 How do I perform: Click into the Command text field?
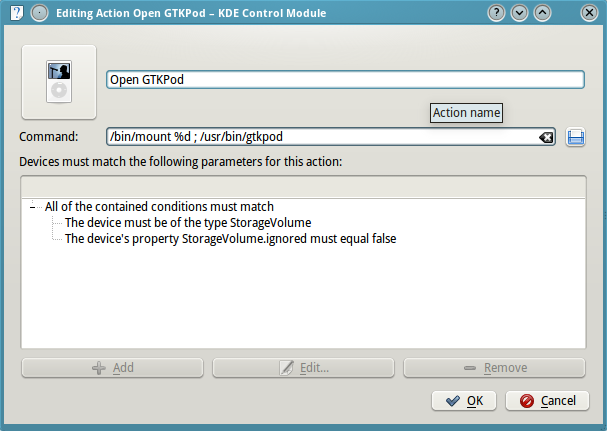click(322, 137)
